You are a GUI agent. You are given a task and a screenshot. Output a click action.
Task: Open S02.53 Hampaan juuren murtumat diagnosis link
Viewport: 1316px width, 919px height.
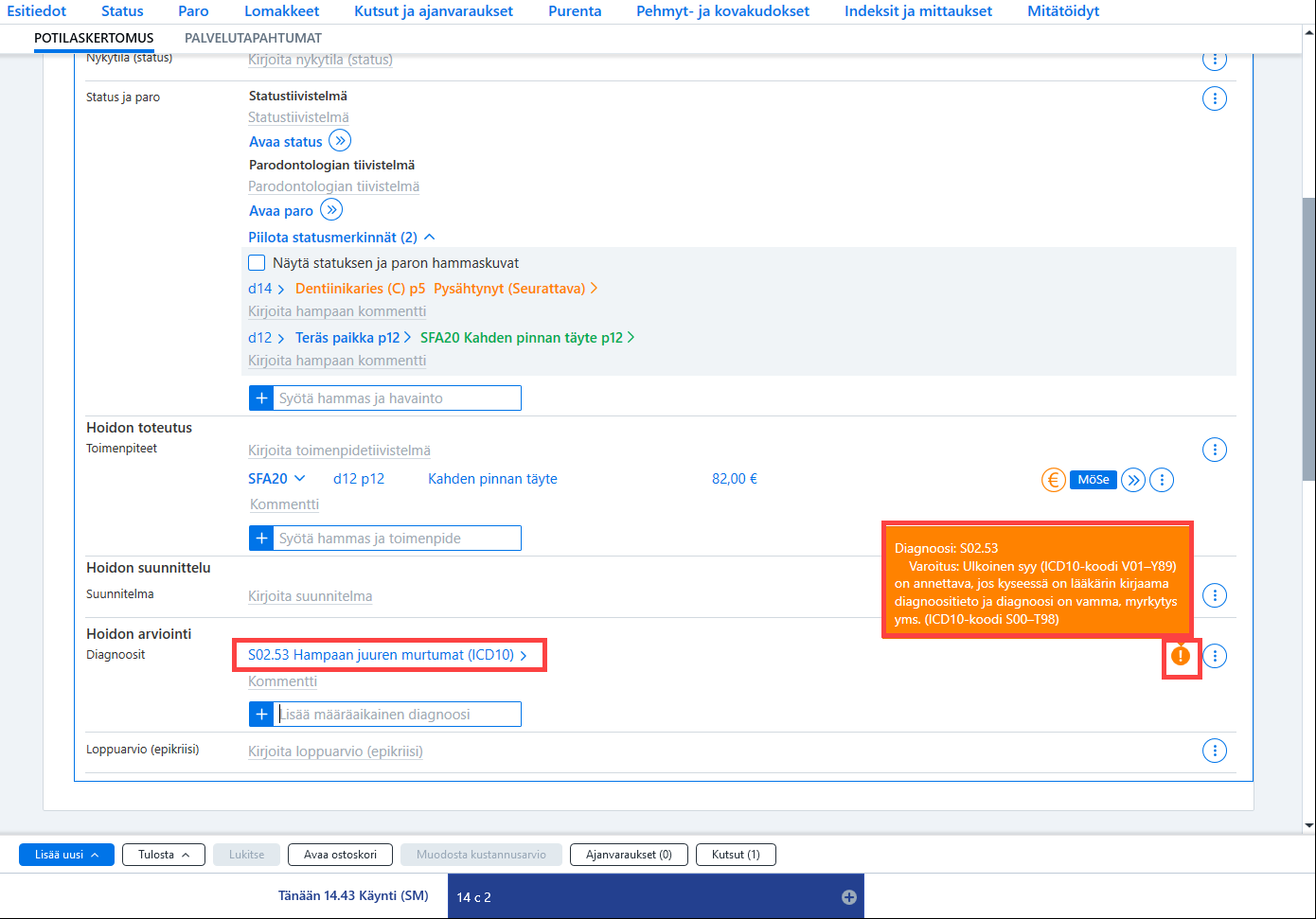[388, 655]
